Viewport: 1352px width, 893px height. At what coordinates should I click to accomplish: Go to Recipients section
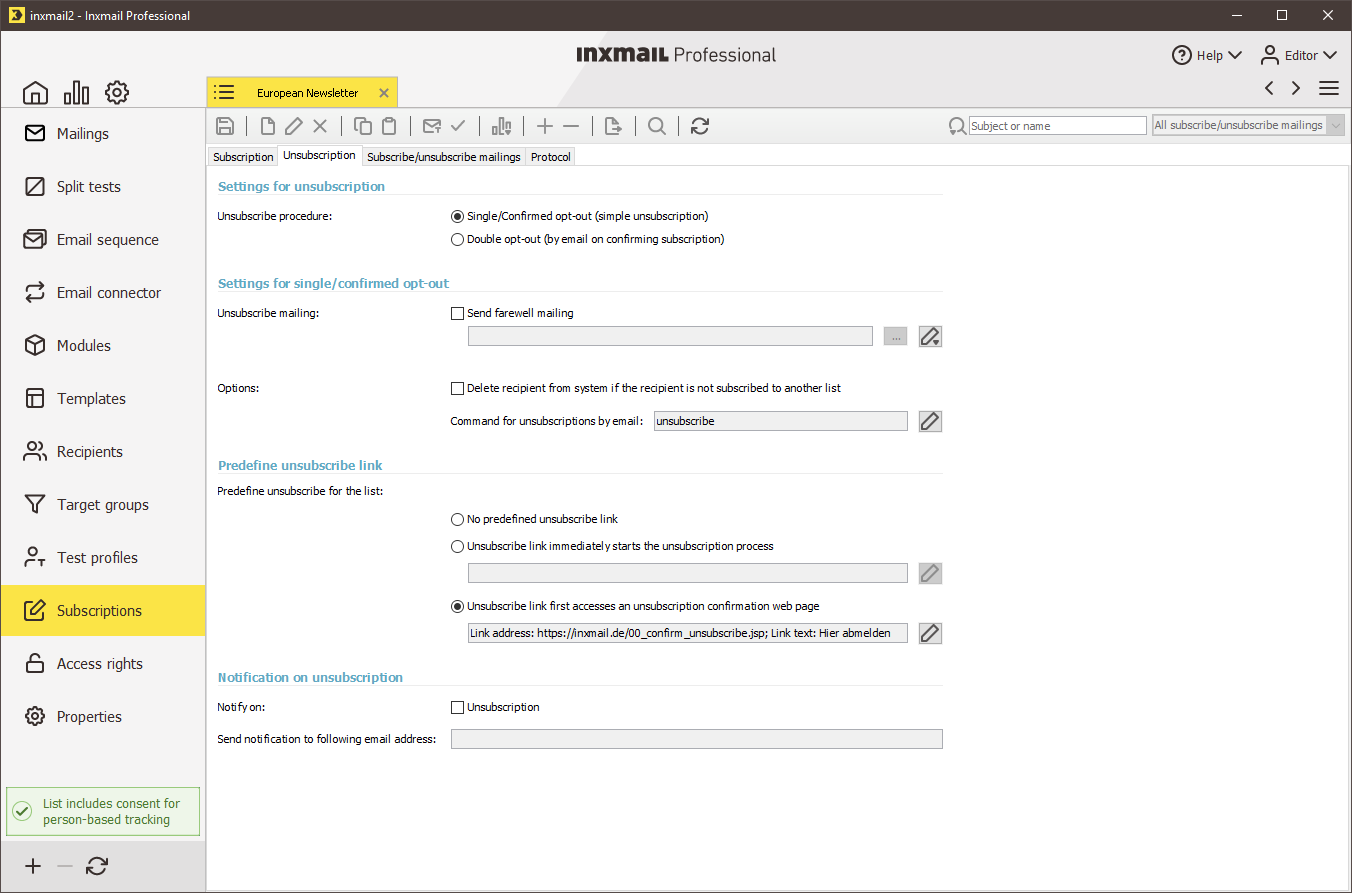(103, 452)
